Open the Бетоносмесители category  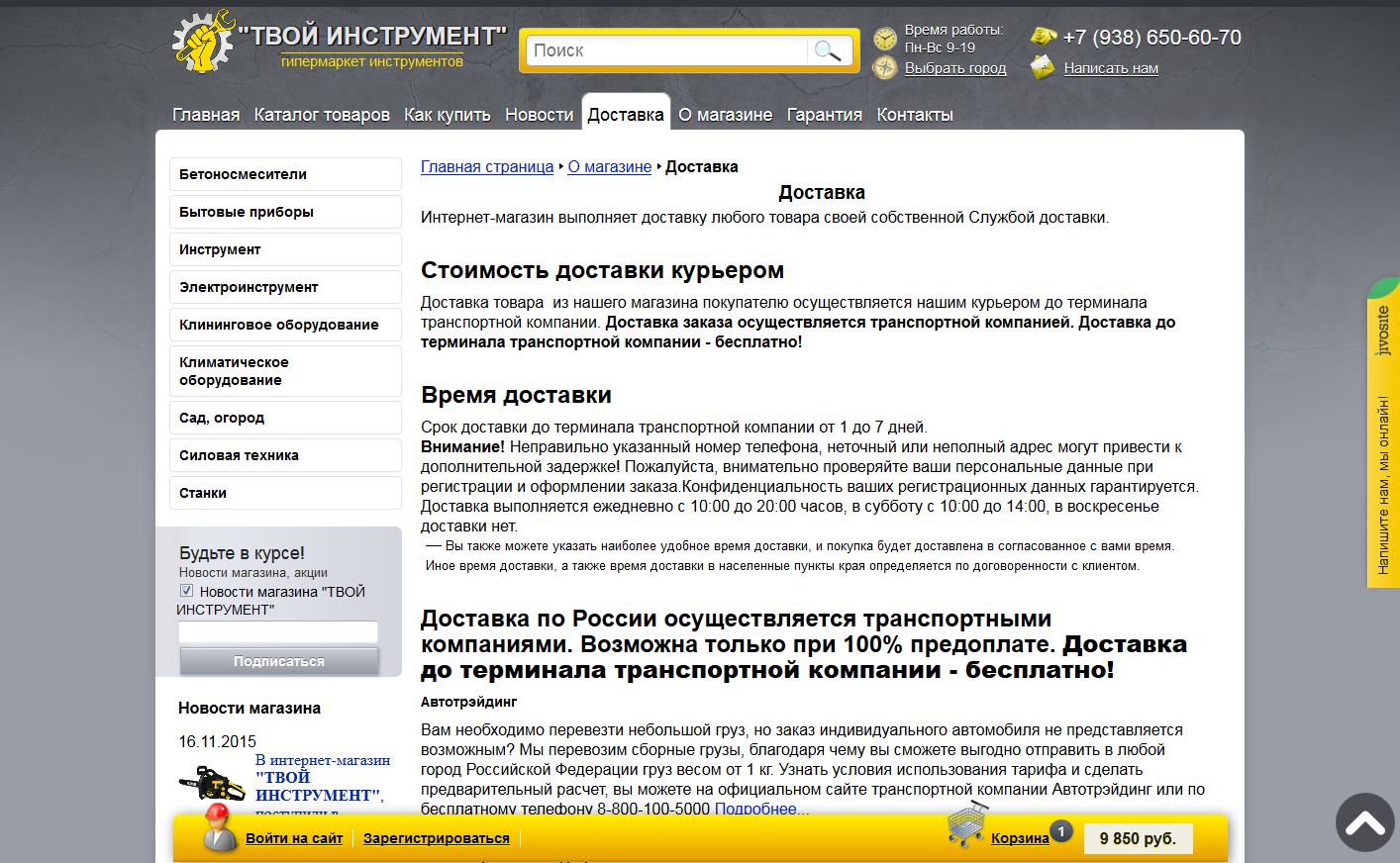(x=285, y=174)
